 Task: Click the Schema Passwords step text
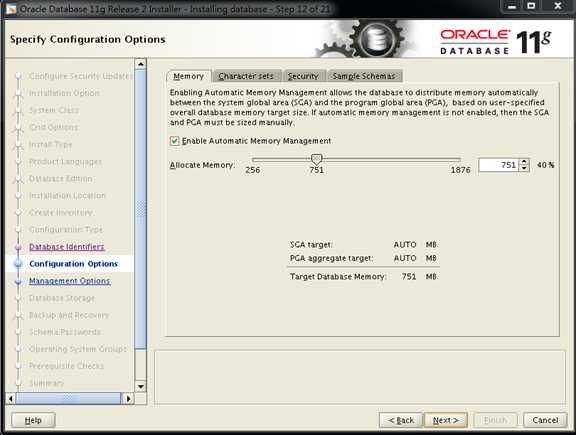(65, 332)
